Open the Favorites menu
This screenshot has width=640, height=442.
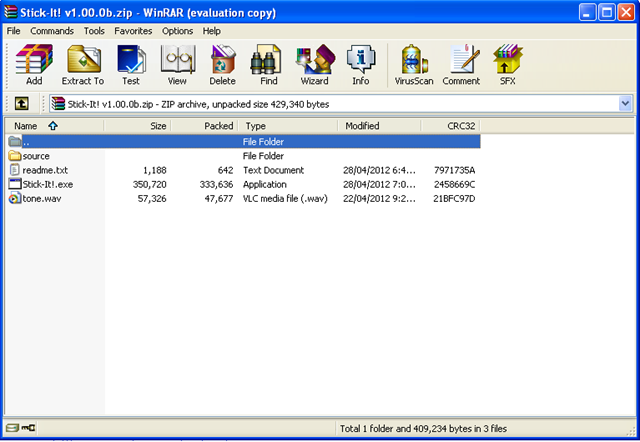click(x=133, y=31)
